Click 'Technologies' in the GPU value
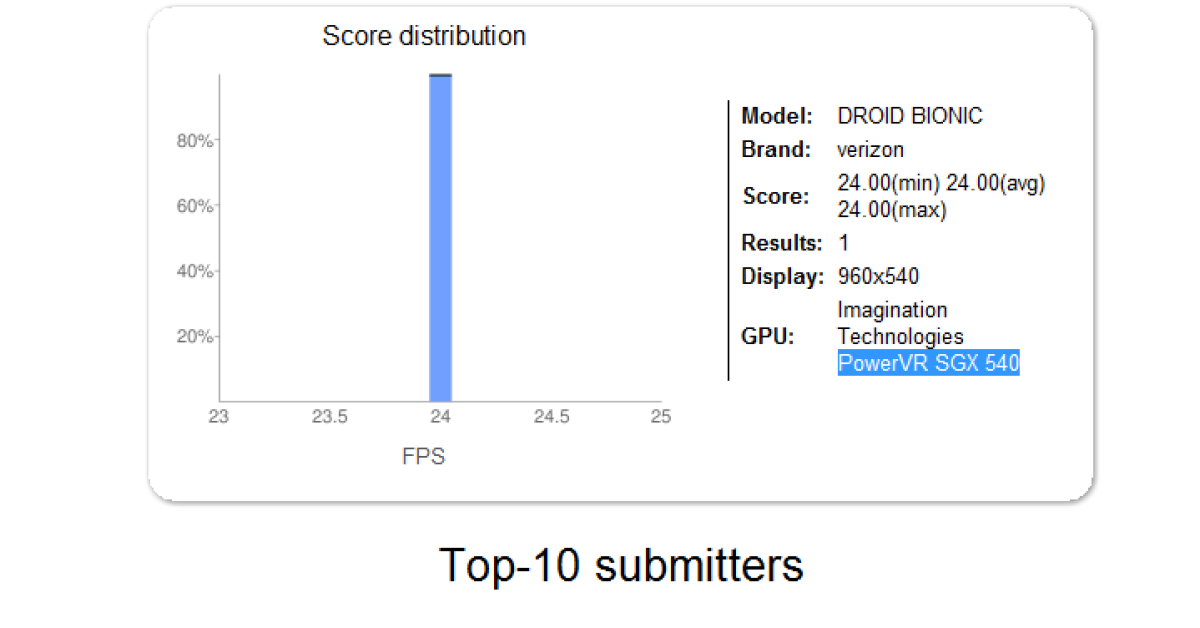Screen dimensions: 1200x628 tap(901, 336)
